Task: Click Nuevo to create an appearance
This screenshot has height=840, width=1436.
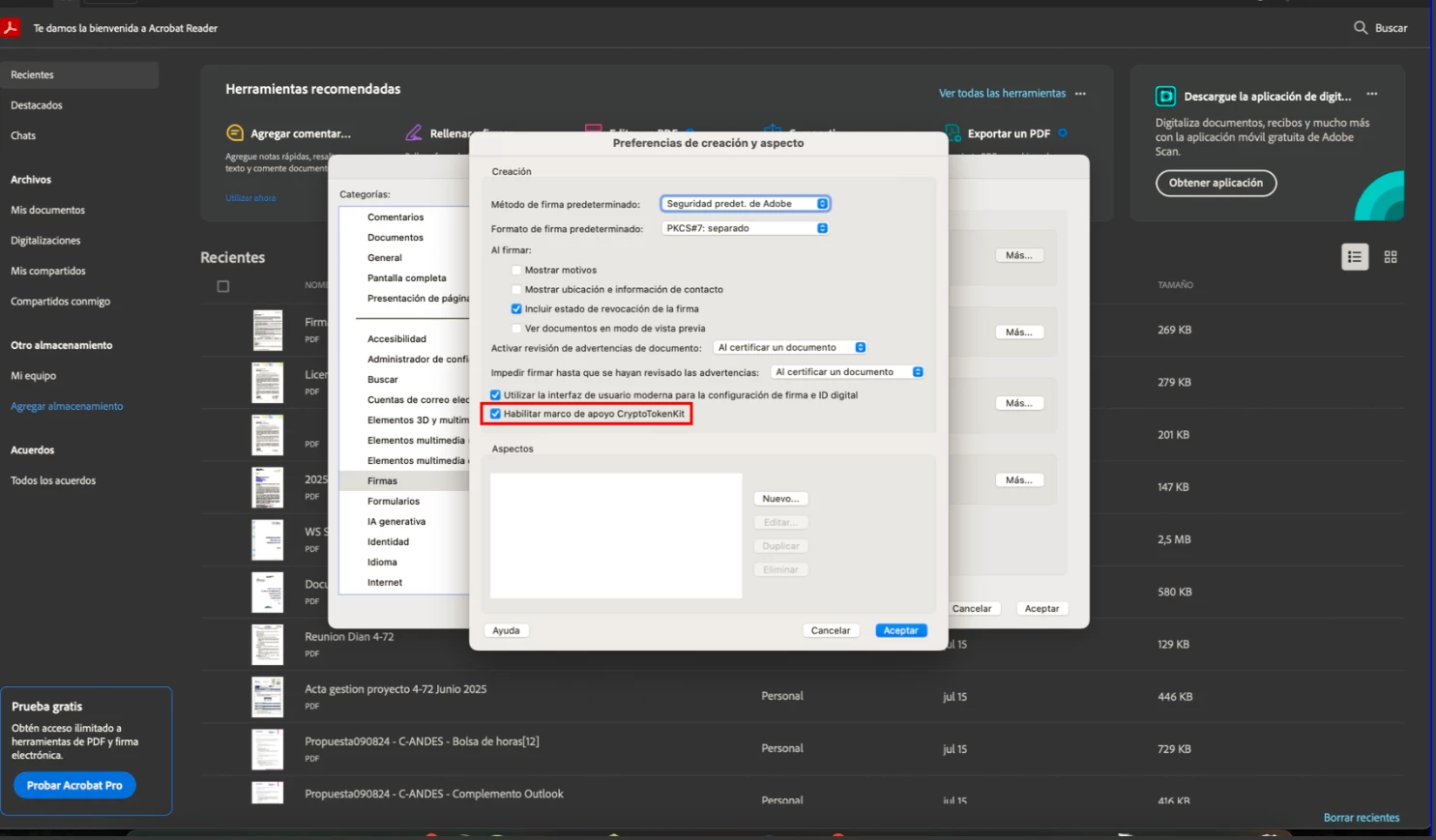Action: point(780,499)
